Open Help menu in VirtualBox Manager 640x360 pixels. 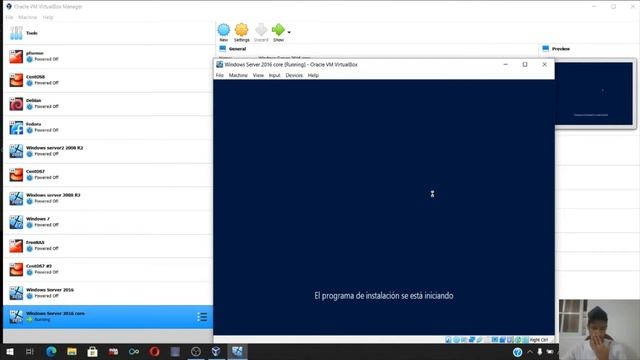click(48, 18)
